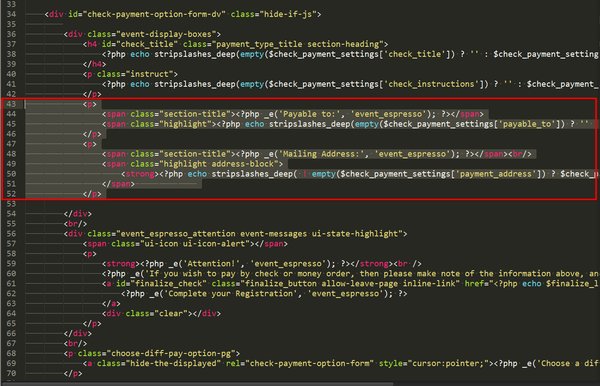The width and height of the screenshot is (600, 386).
Task: Click the 'Payable to:' string on line 44
Action: point(309,114)
